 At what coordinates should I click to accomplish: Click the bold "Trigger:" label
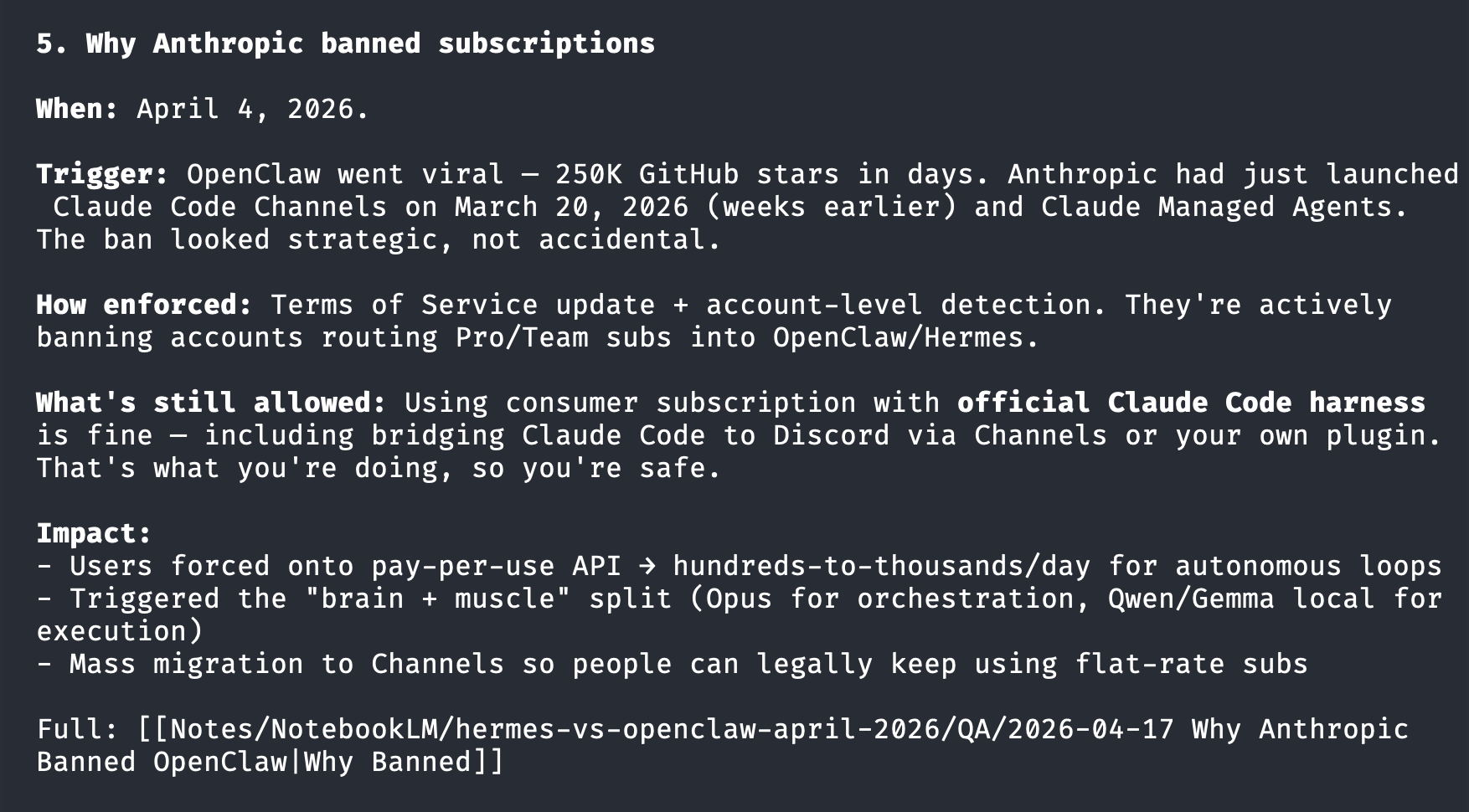(x=102, y=174)
